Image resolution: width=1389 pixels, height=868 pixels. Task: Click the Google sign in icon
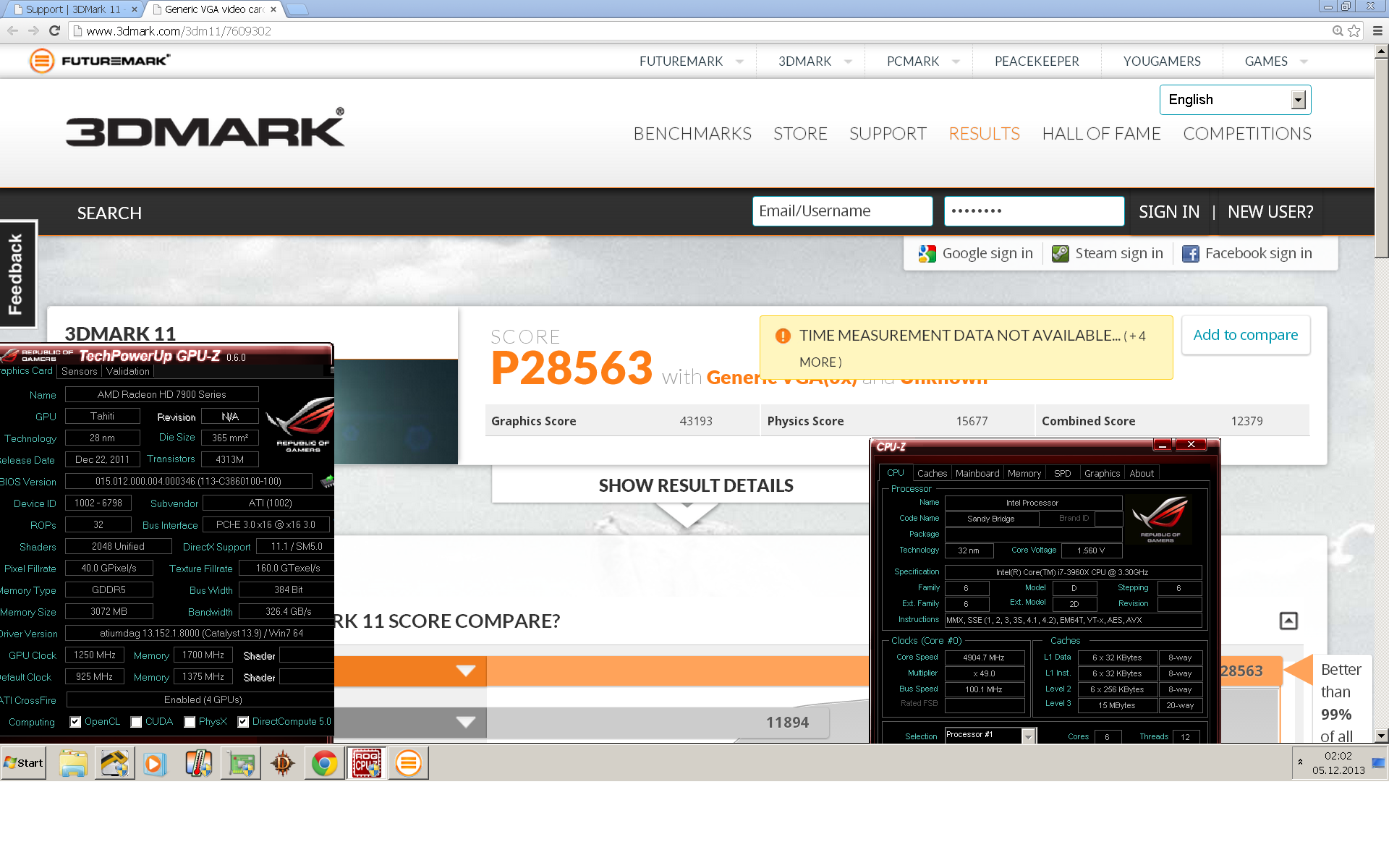[x=927, y=254]
